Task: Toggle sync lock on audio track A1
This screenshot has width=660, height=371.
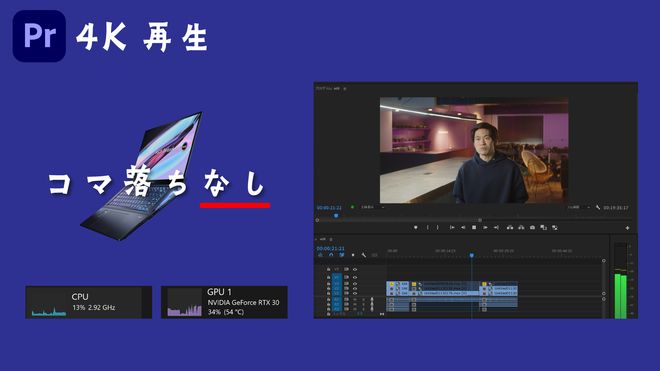Action: 346,299
